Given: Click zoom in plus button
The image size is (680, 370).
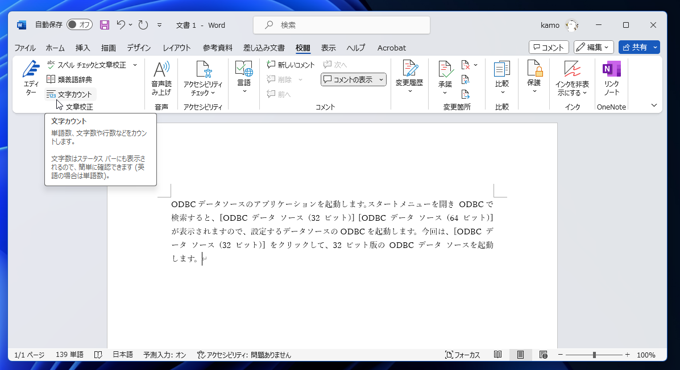Looking at the screenshot, I should [627, 355].
